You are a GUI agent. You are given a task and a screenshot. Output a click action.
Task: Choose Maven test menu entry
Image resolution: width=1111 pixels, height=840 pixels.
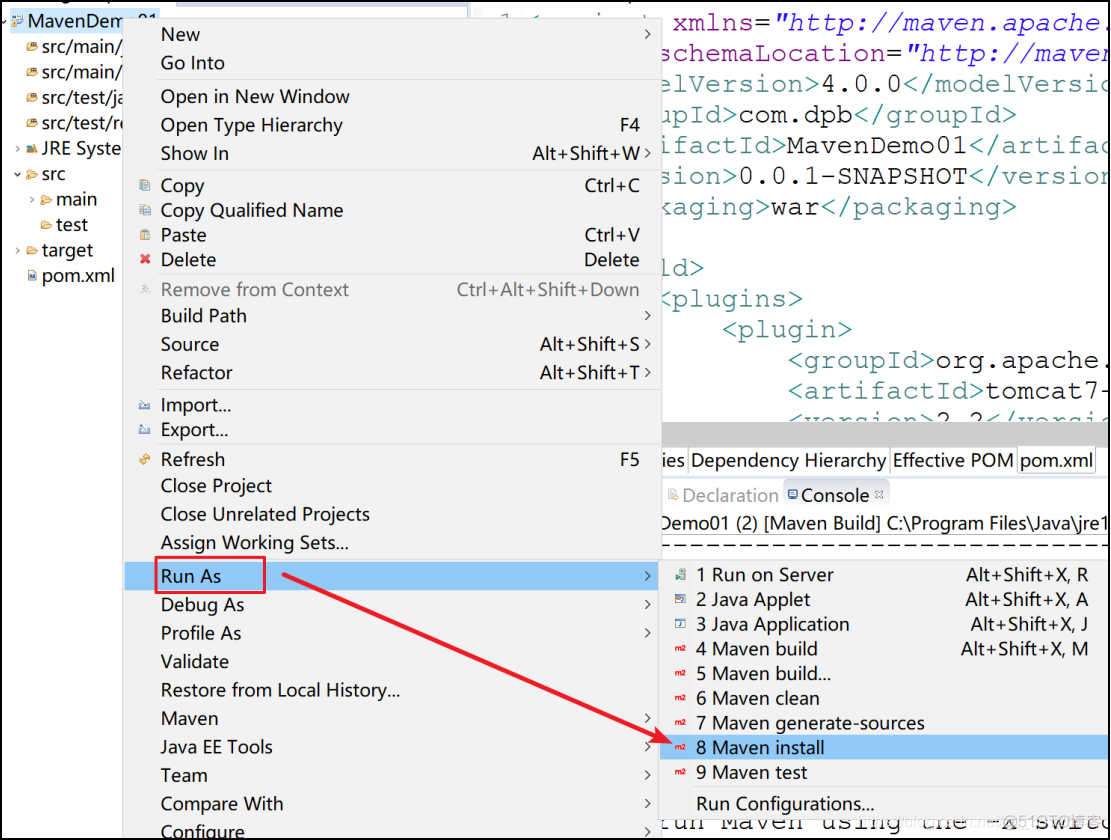(751, 773)
